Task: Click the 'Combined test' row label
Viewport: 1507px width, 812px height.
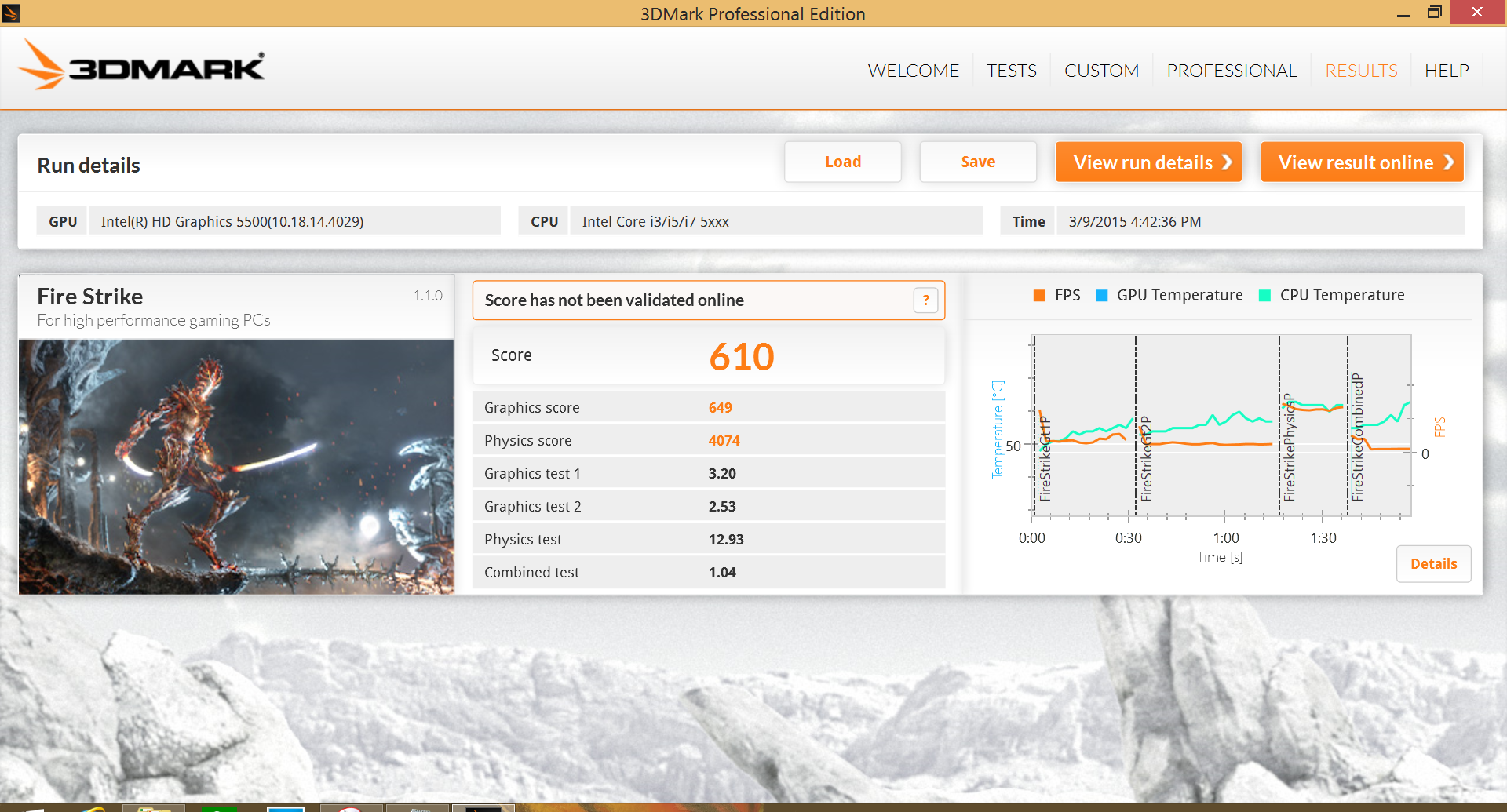Action: [x=531, y=573]
